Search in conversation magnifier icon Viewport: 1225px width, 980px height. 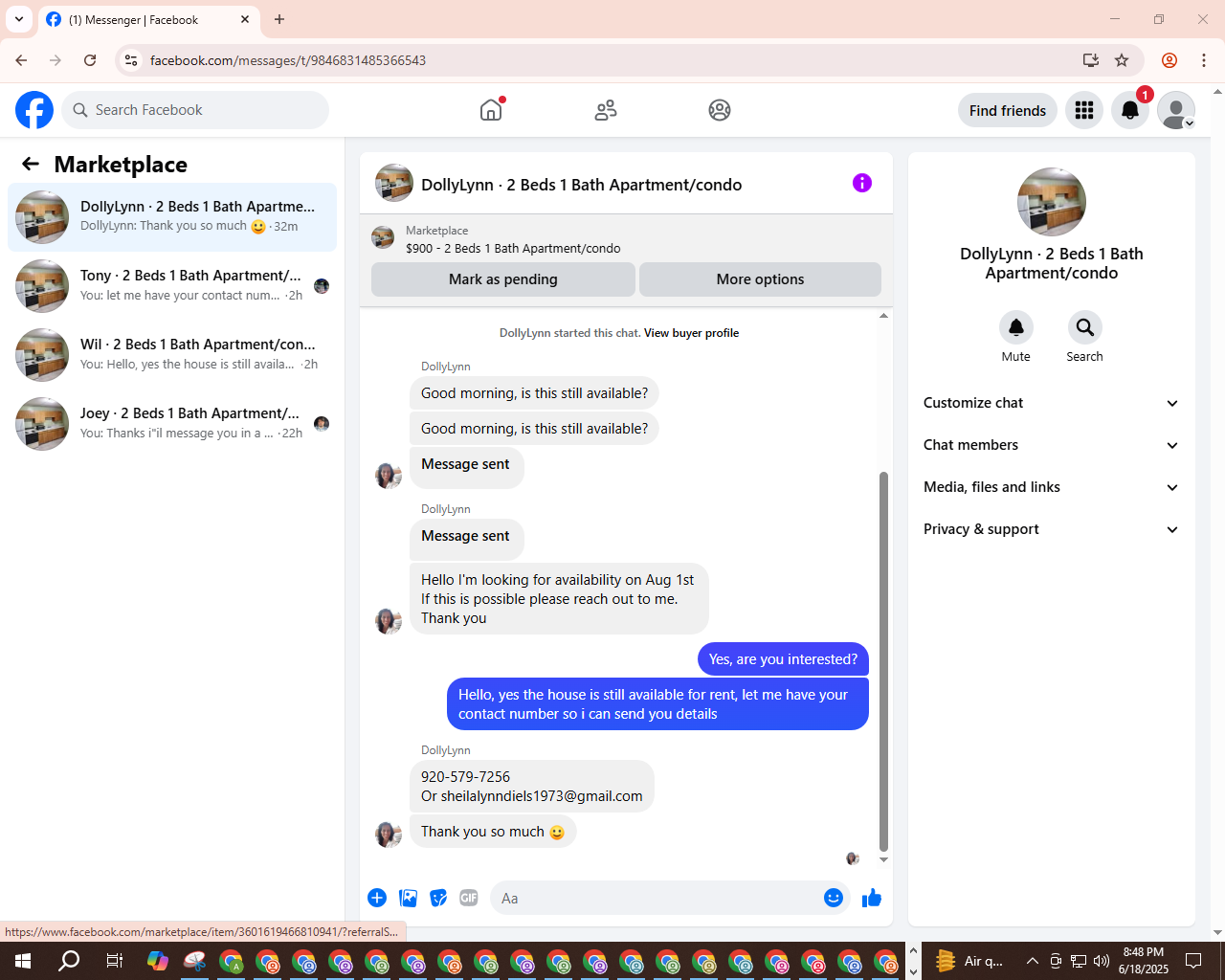[x=1085, y=327]
